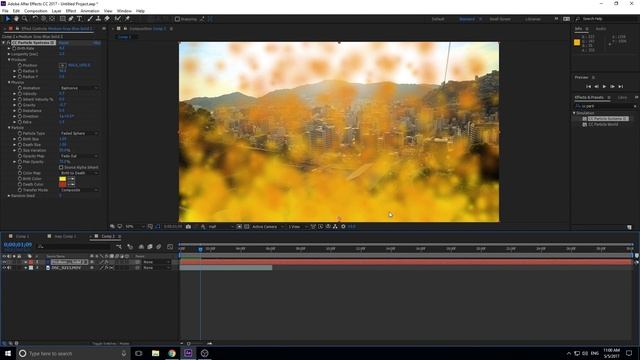640x360 pixels.
Task: Collapse the Producer property group
Action: point(9,60)
